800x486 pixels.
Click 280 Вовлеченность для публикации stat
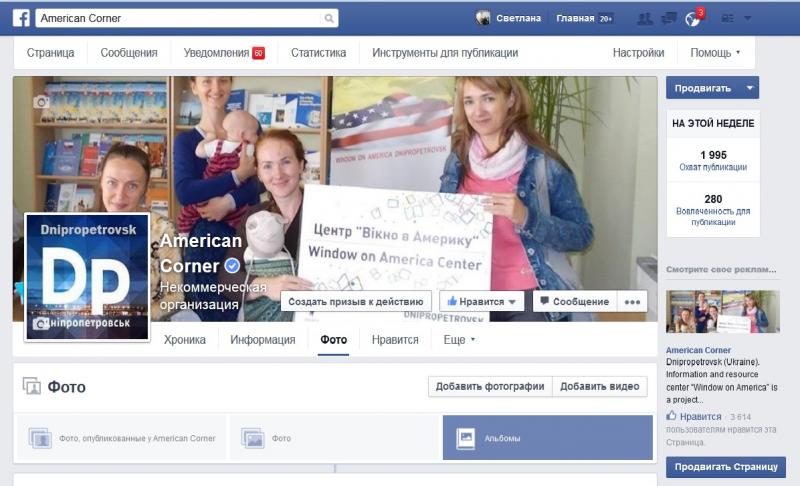click(x=713, y=210)
